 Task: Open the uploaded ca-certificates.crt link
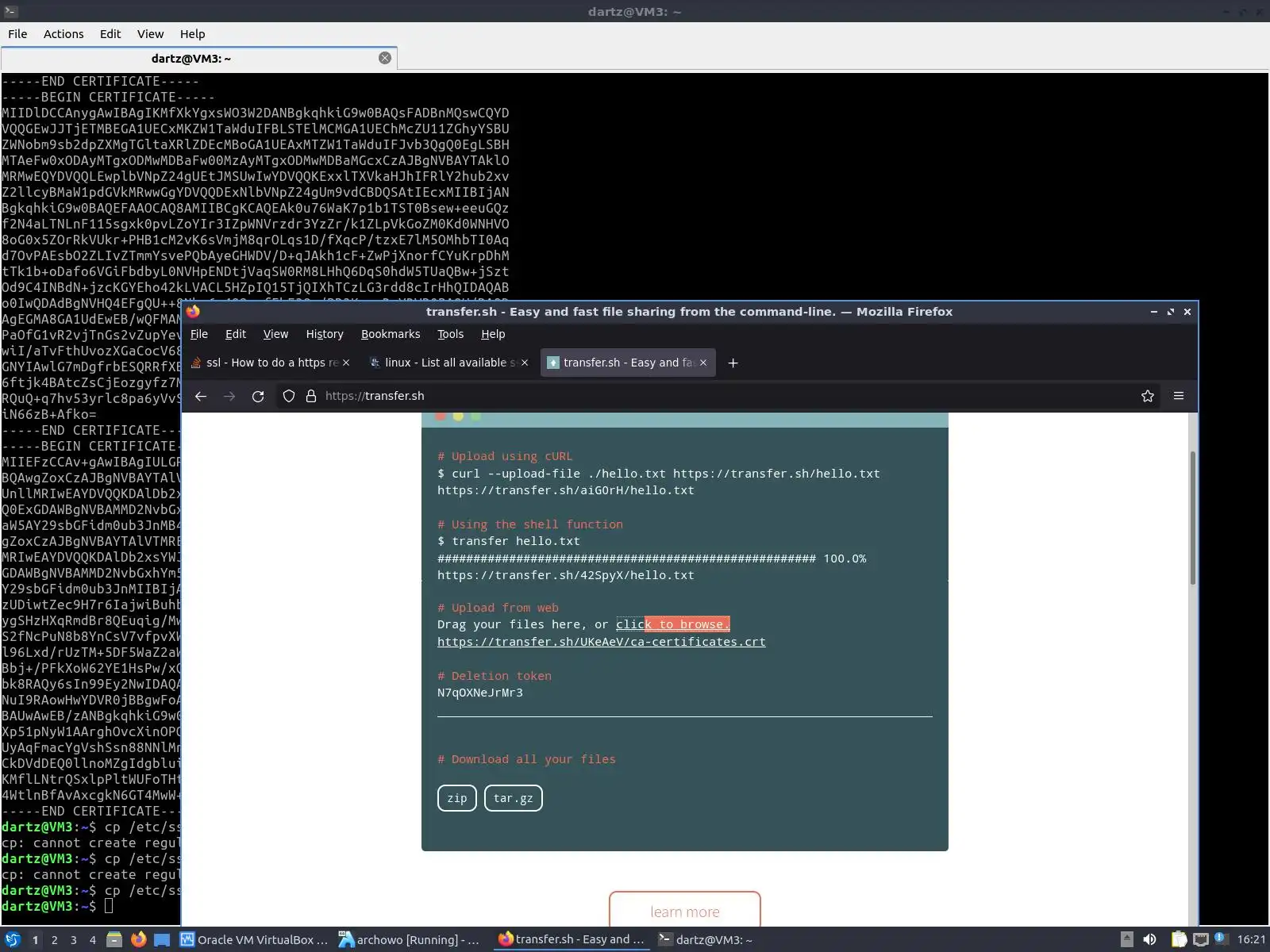[602, 642]
